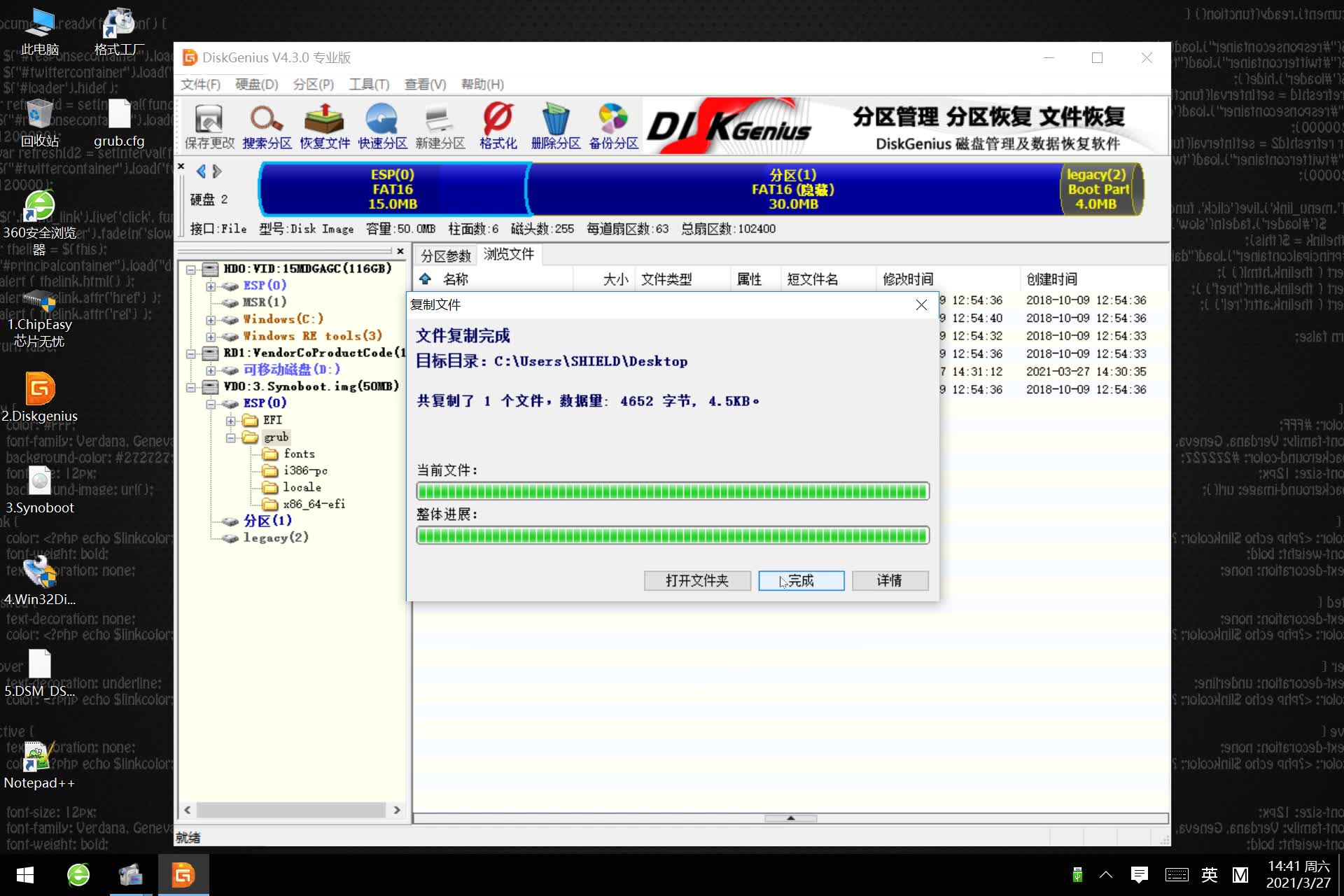Switch to the Browse Files (浏览文件) tab
1344x896 pixels.
509,254
